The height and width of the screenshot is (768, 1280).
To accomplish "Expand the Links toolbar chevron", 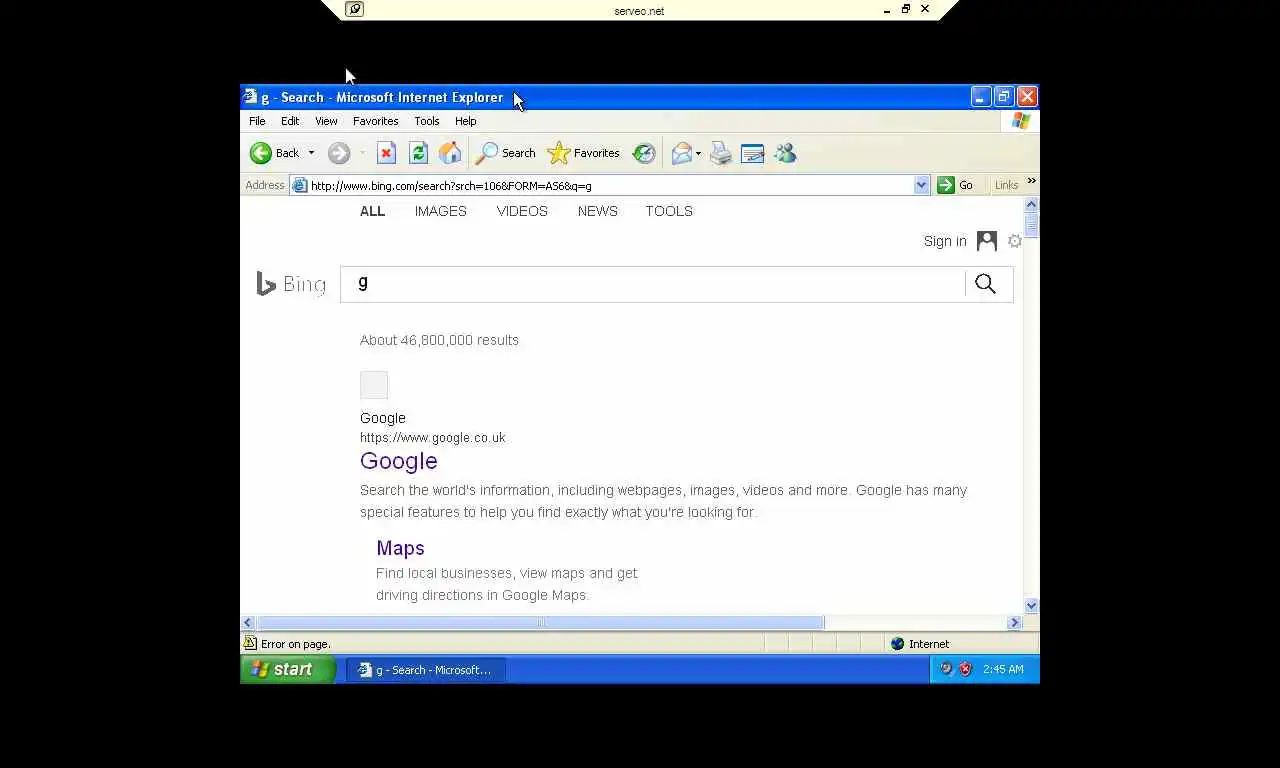I will (1031, 182).
